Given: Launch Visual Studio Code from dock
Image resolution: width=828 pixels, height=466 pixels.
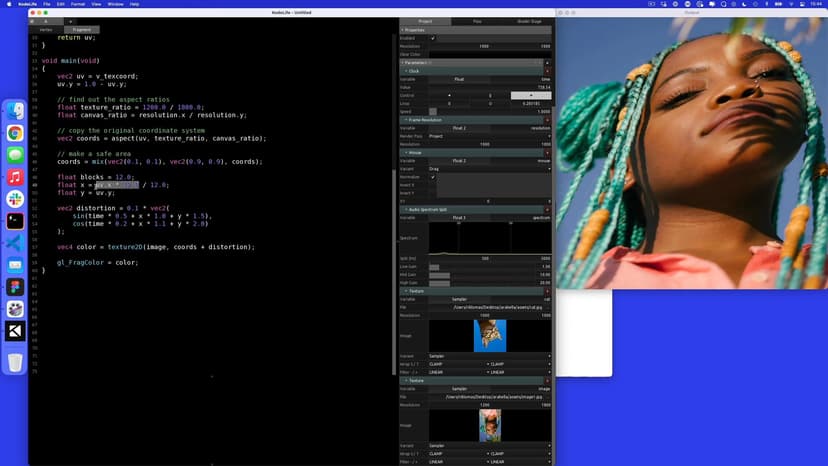Looking at the screenshot, I should tap(16, 243).
